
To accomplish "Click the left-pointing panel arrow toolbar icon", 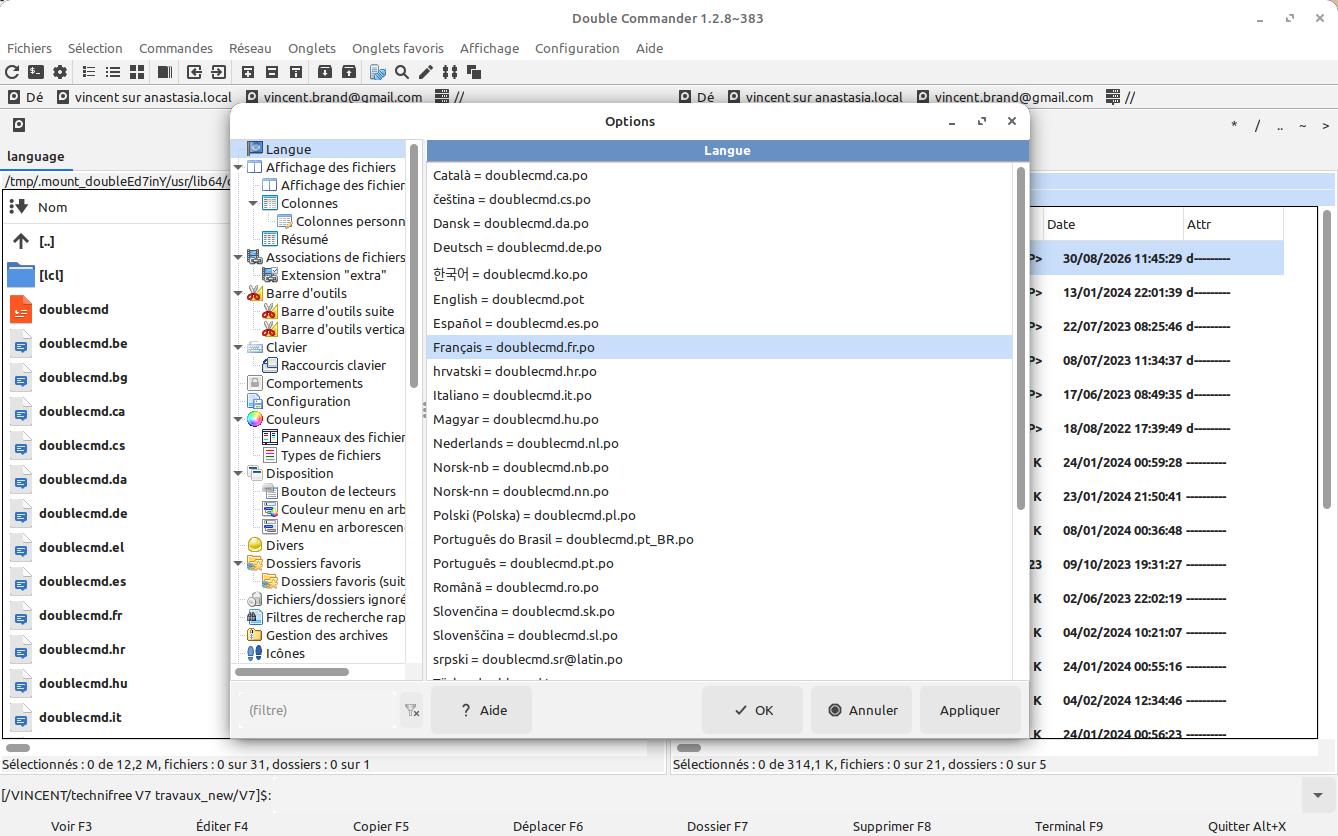I will pos(194,72).
